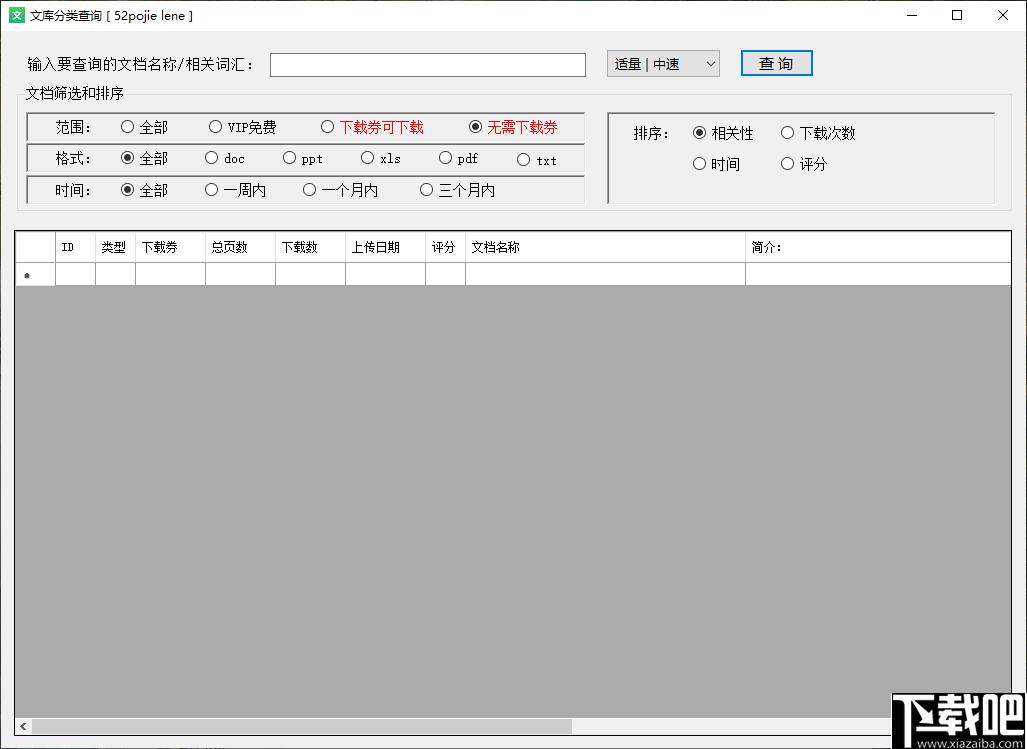Choose the xls format radio button

pyautogui.click(x=381, y=158)
